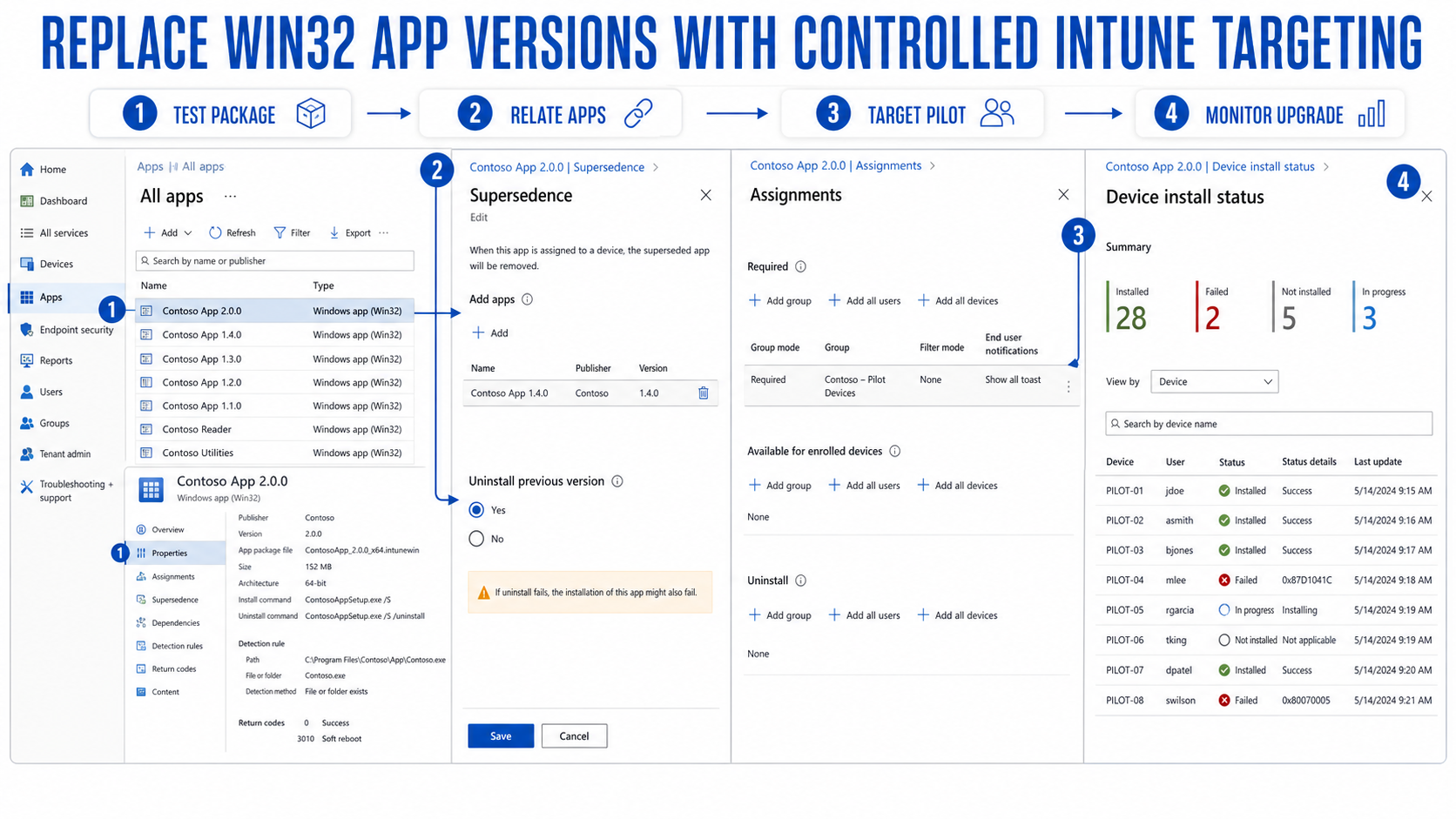The height and width of the screenshot is (819, 1456).
Task: Show info icon next to Add apps
Action: (527, 299)
